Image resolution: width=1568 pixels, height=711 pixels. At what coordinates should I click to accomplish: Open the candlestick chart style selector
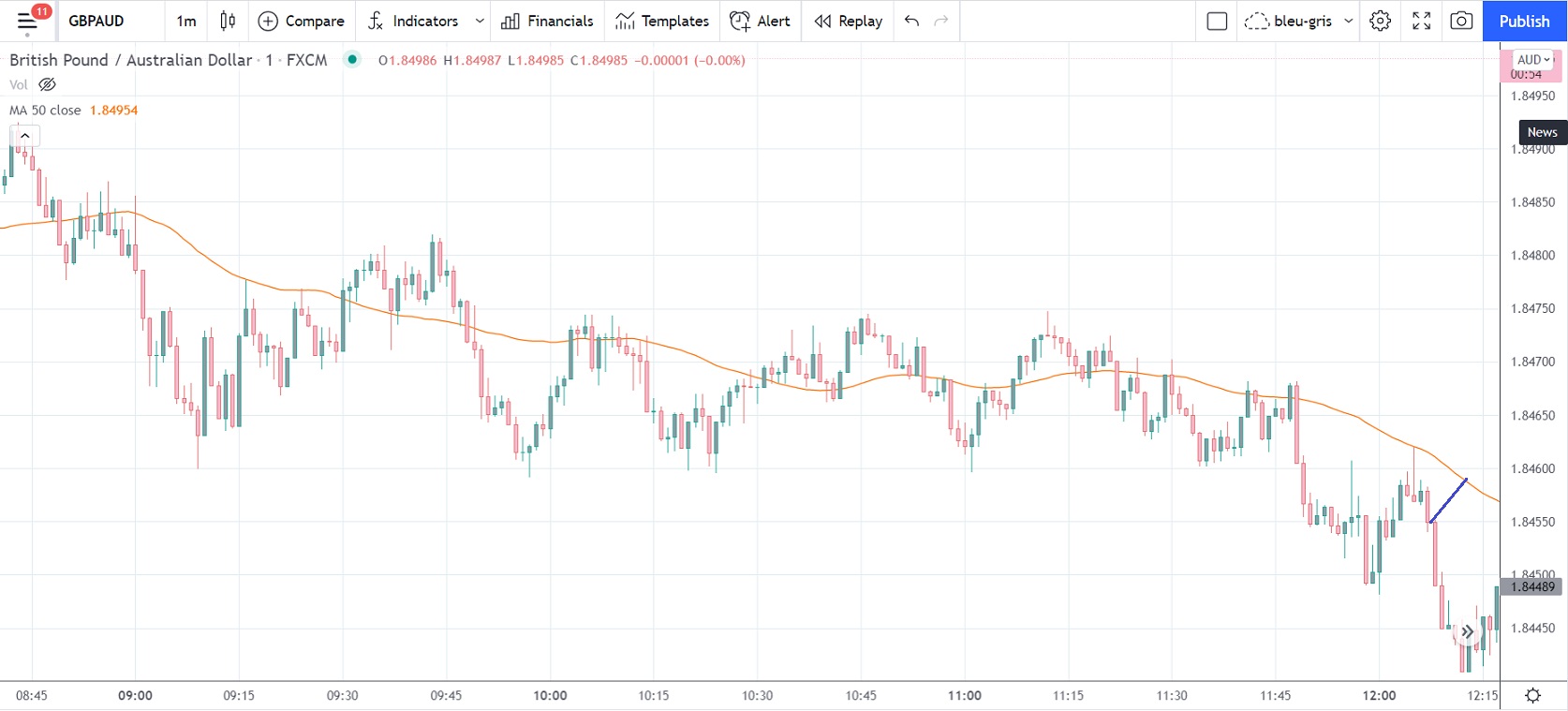[228, 21]
